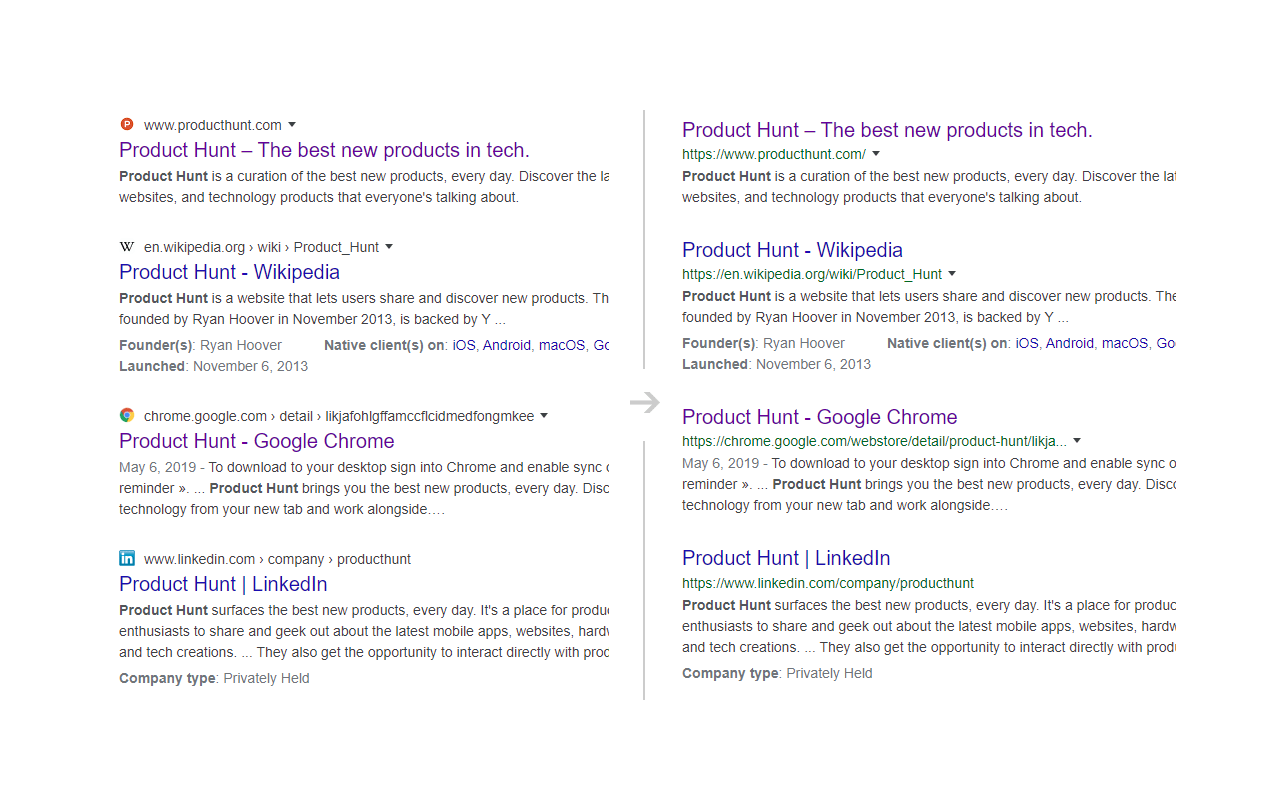Follow the Android link in the left results panel
Image resolution: width=1280 pixels, height=800 pixels.
(x=507, y=345)
